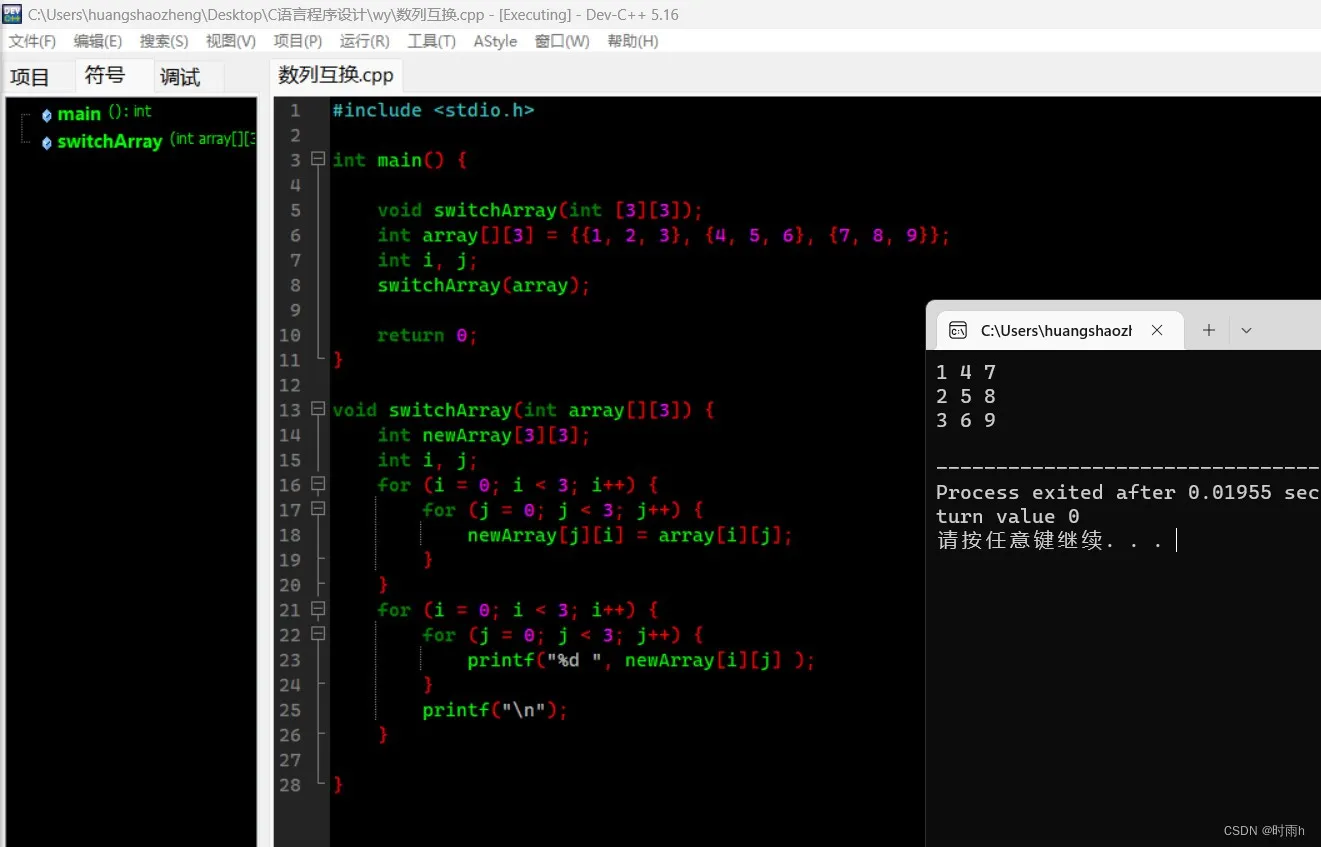This screenshot has height=847, width=1321.
Task: Open the console tab dropdown chevron
Action: (1246, 330)
